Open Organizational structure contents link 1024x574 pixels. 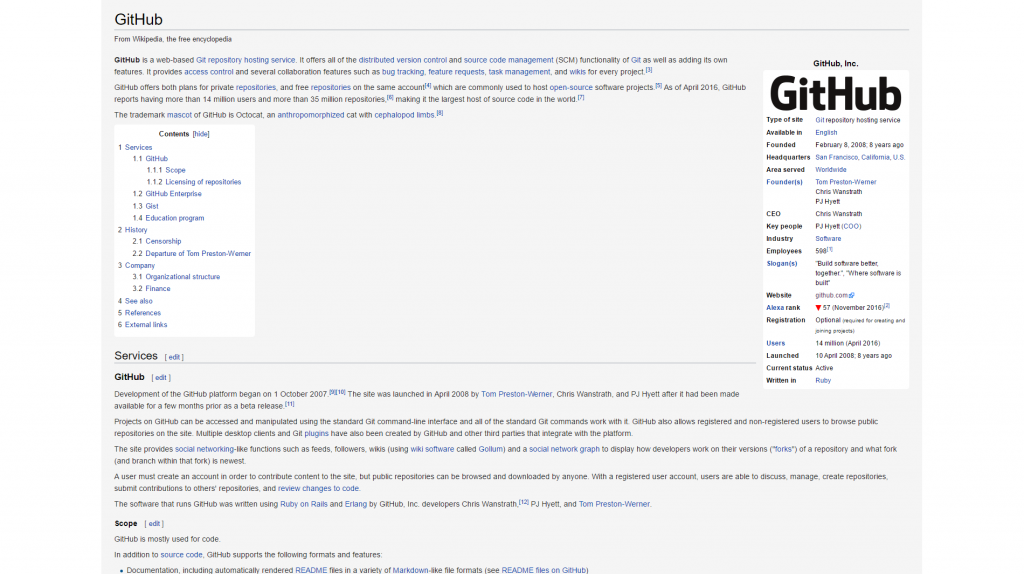(x=183, y=277)
